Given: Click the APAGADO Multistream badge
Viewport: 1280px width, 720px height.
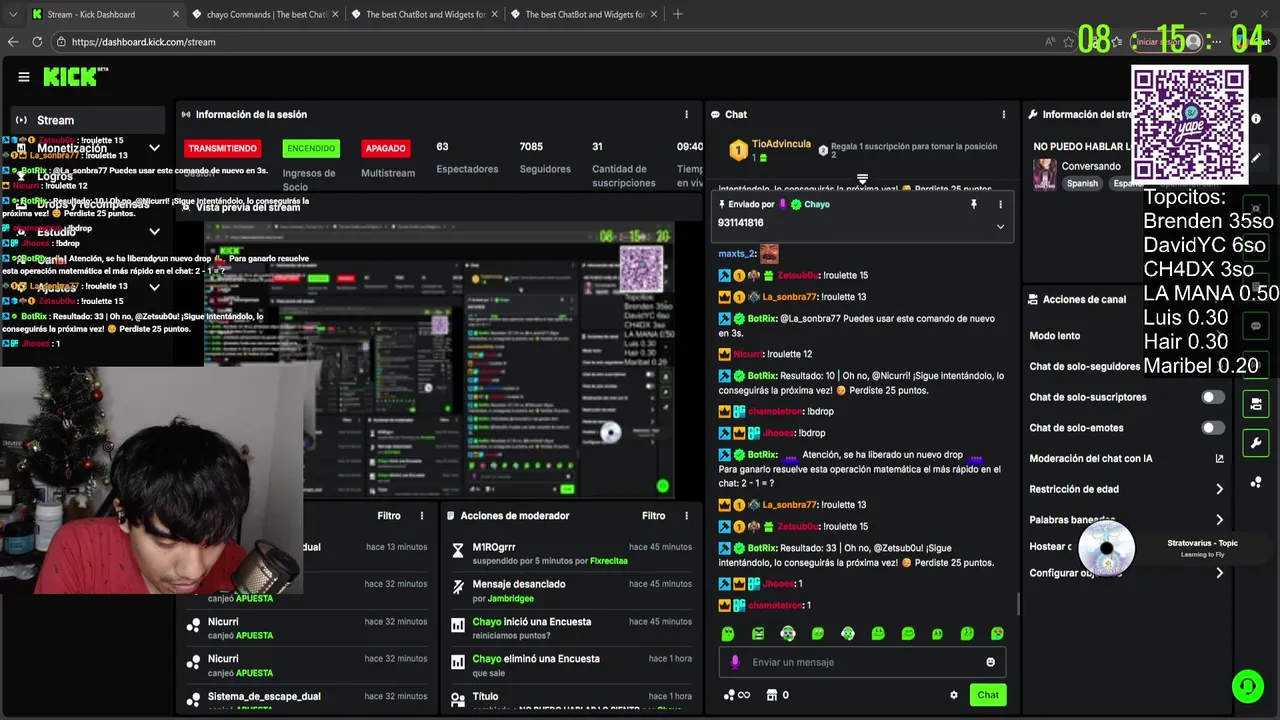Looking at the screenshot, I should [x=385, y=148].
